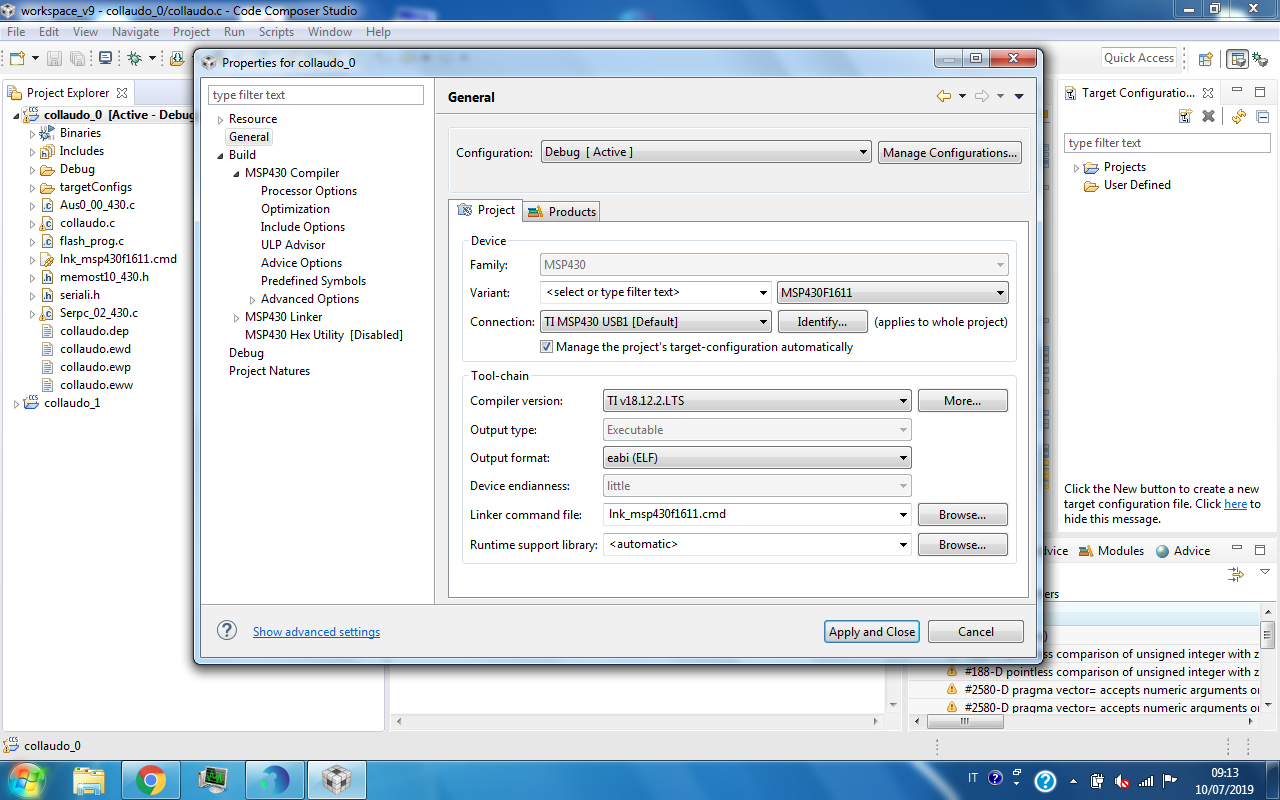Click Properties dialog filter text field

pyautogui.click(x=316, y=95)
